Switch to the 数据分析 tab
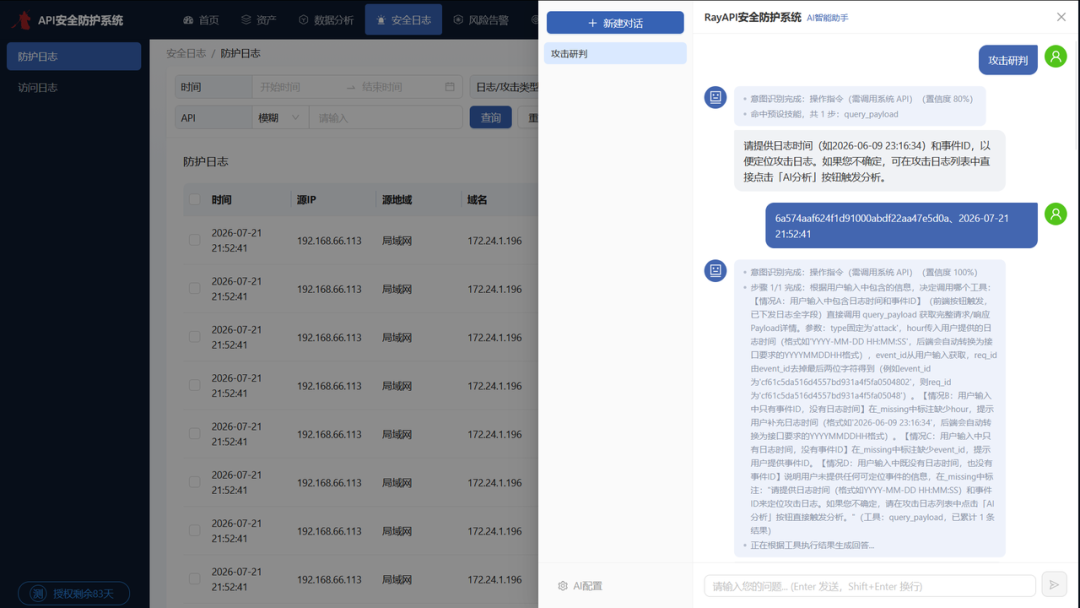 tap(326, 20)
